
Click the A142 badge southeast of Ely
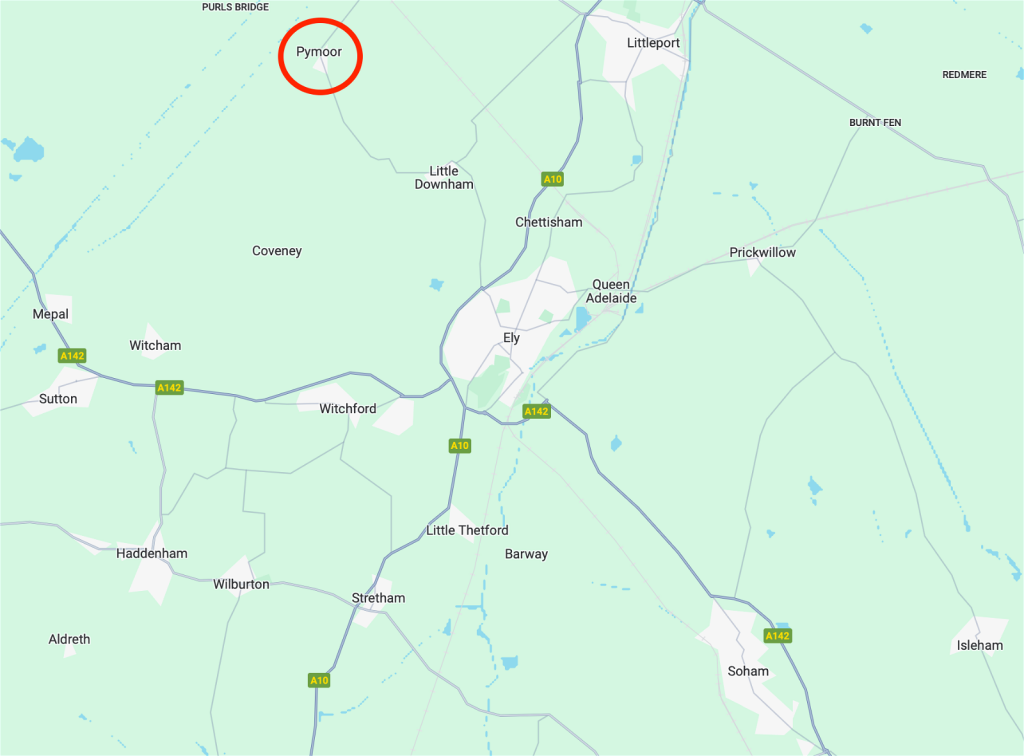pyautogui.click(x=537, y=411)
